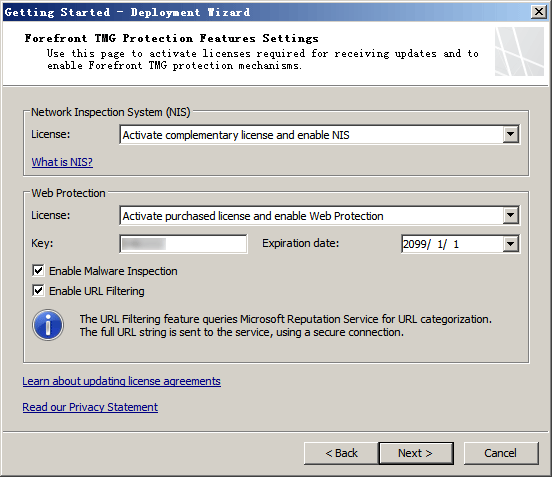Click the Cancel button
552x477 pixels.
(501, 453)
